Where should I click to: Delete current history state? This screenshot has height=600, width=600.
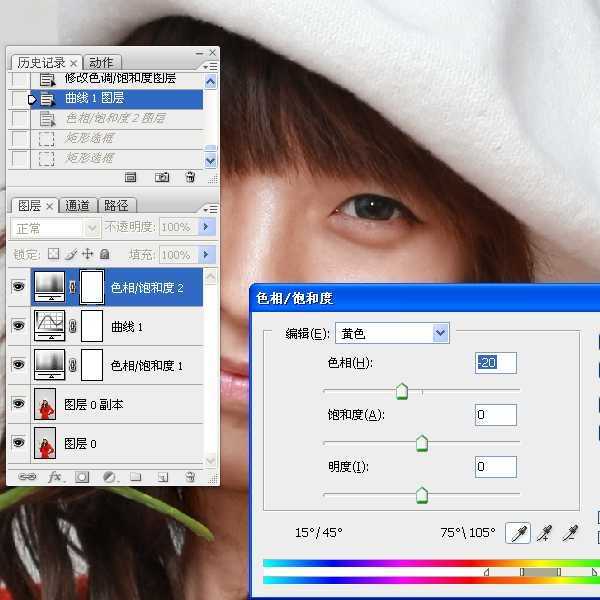click(x=190, y=177)
